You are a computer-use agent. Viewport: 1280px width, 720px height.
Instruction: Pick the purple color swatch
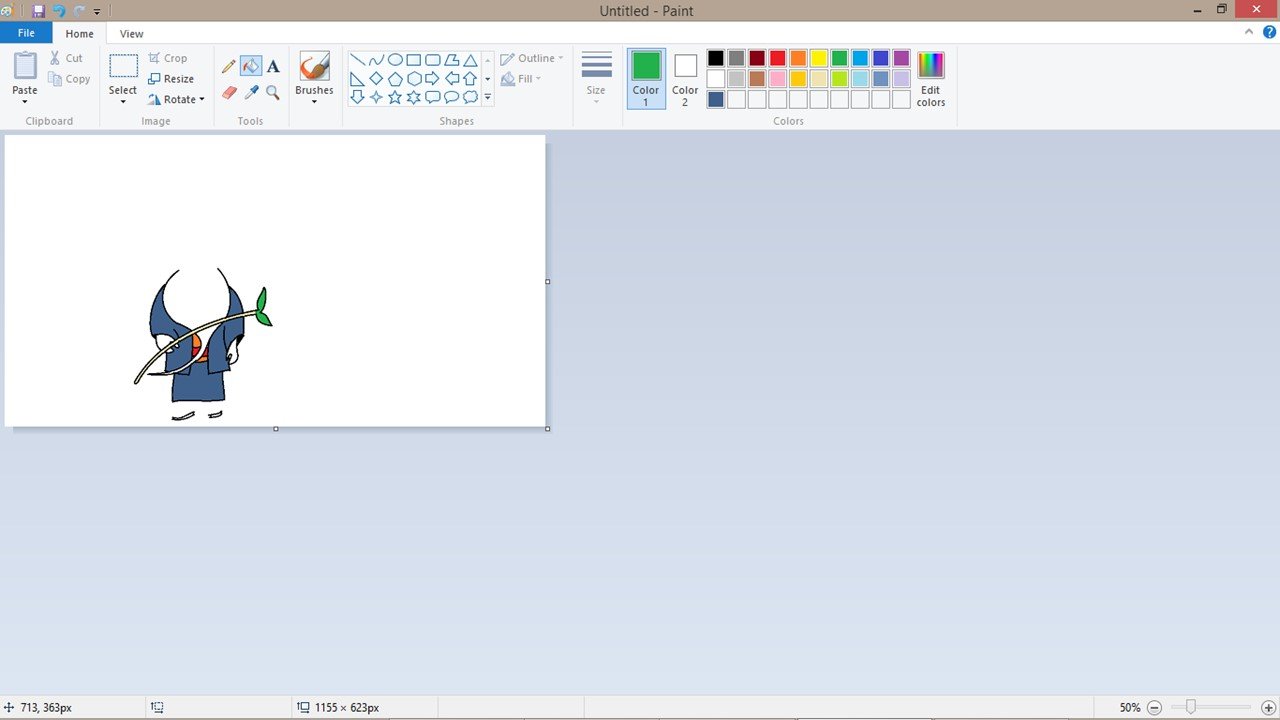(x=901, y=58)
